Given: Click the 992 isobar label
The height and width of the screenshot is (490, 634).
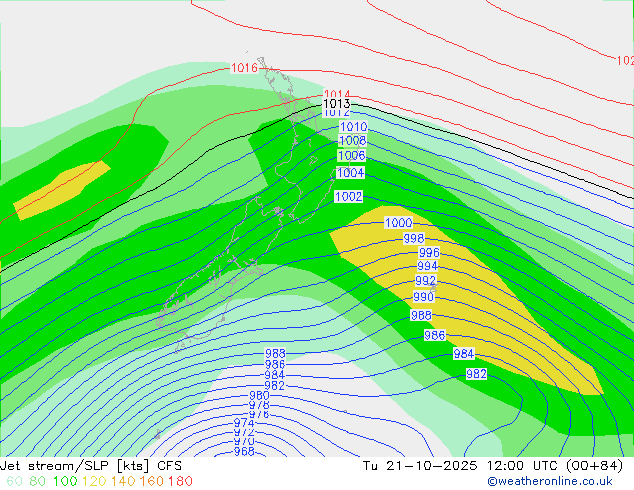Looking at the screenshot, I should pyautogui.click(x=425, y=280).
